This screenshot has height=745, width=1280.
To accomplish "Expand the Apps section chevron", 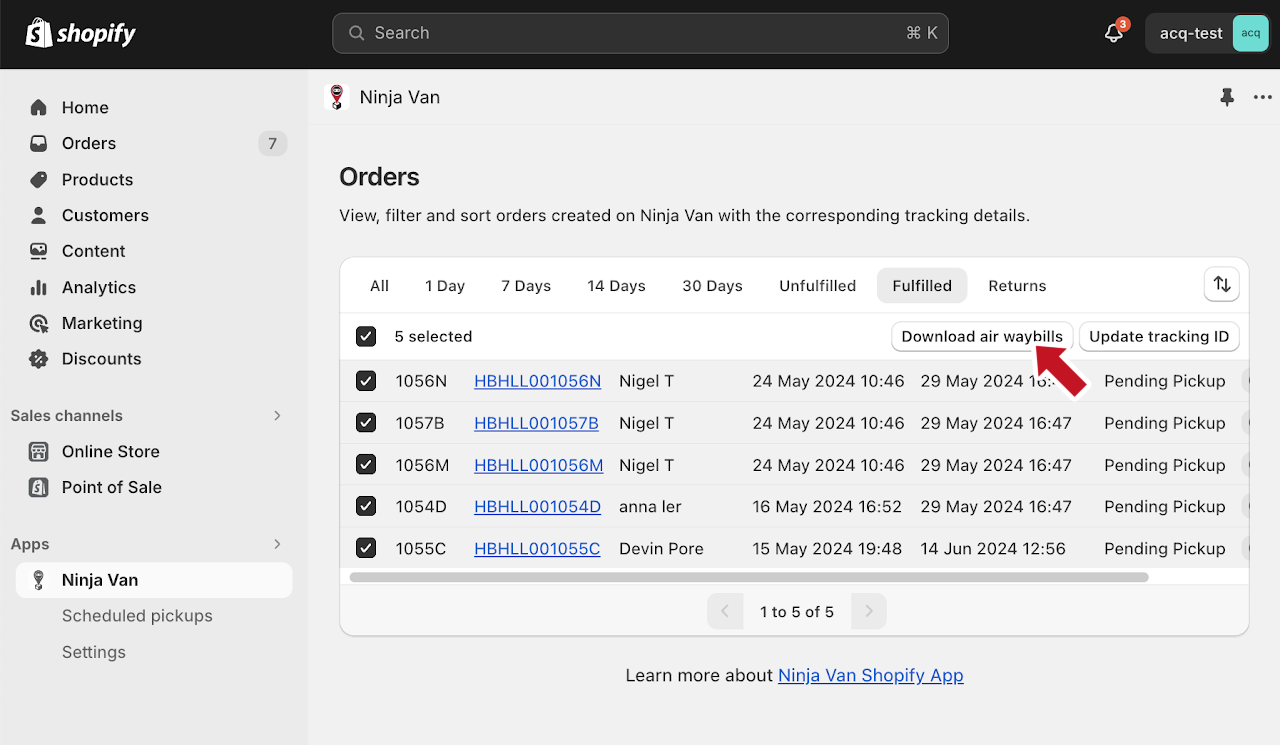I will 277,544.
